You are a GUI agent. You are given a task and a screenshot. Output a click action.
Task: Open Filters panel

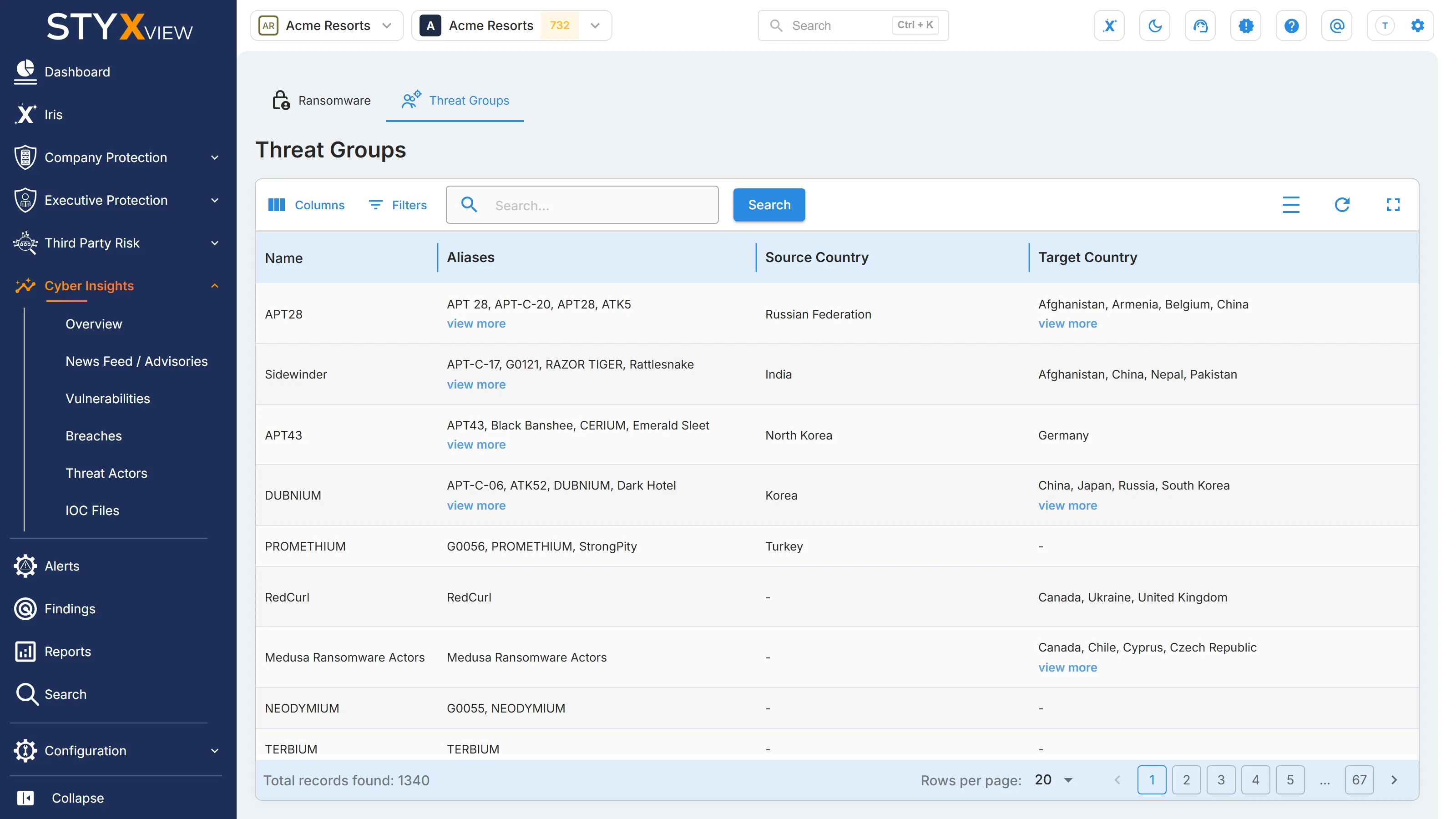397,205
